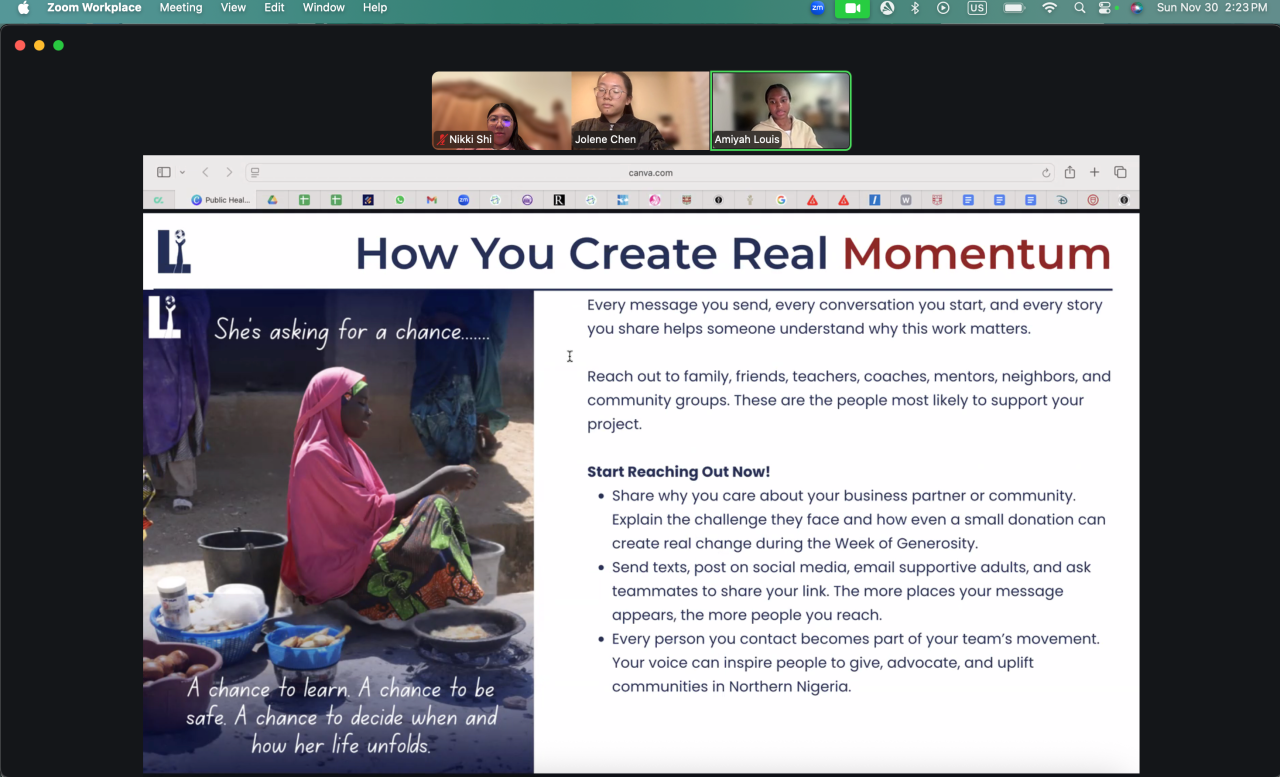Image resolution: width=1280 pixels, height=777 pixels.
Task: Click the bullet starting Send texts, post
Action: [852, 591]
